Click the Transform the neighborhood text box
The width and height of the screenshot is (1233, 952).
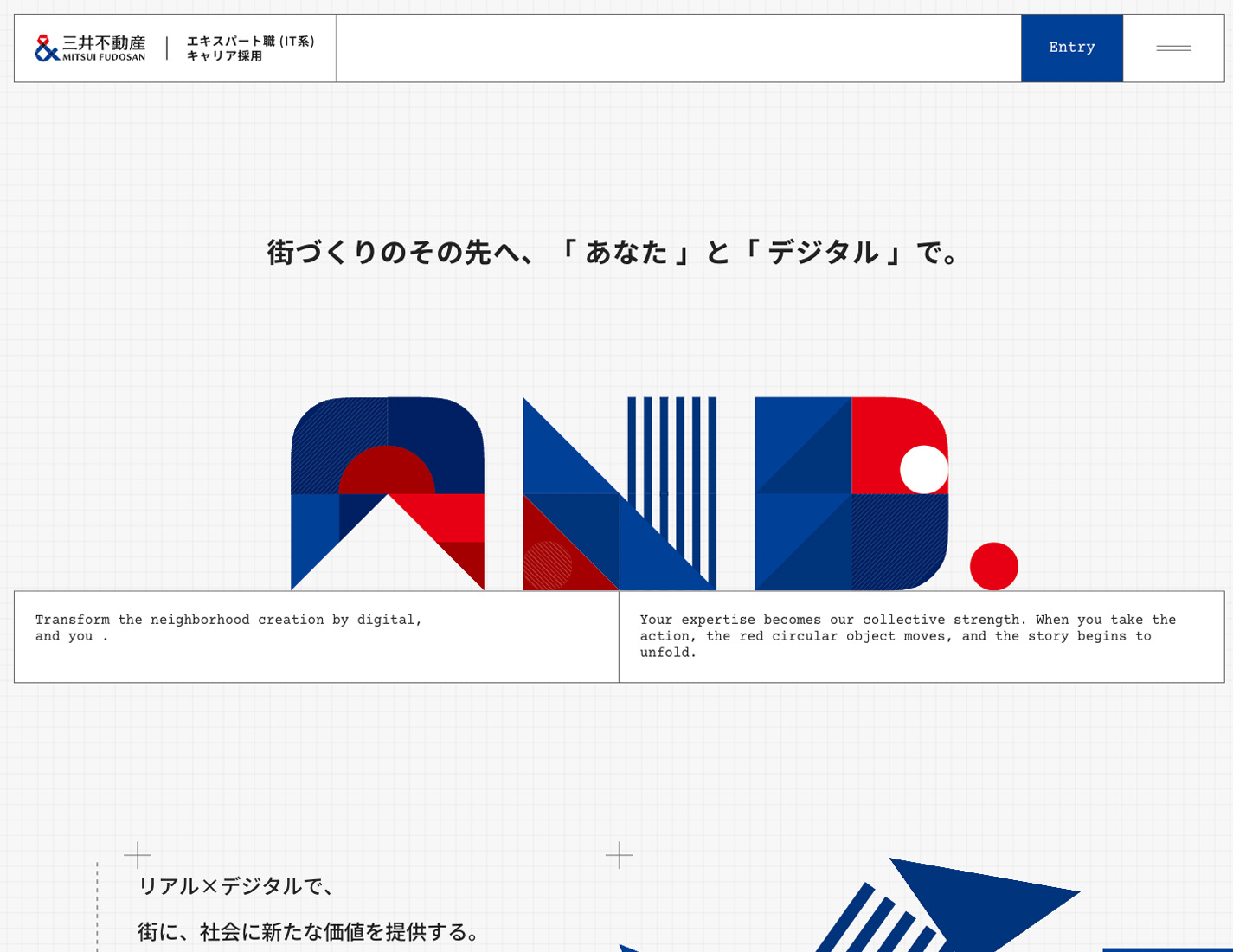(317, 637)
